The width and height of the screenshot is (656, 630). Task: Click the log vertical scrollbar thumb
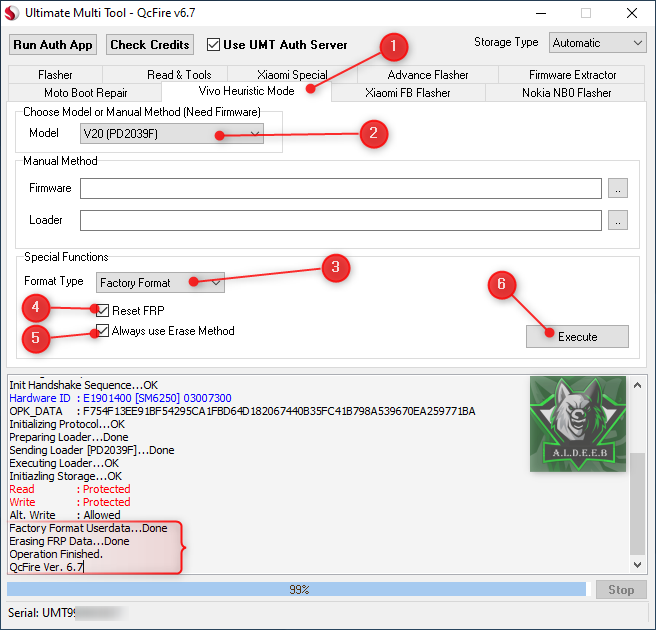[x=637, y=503]
